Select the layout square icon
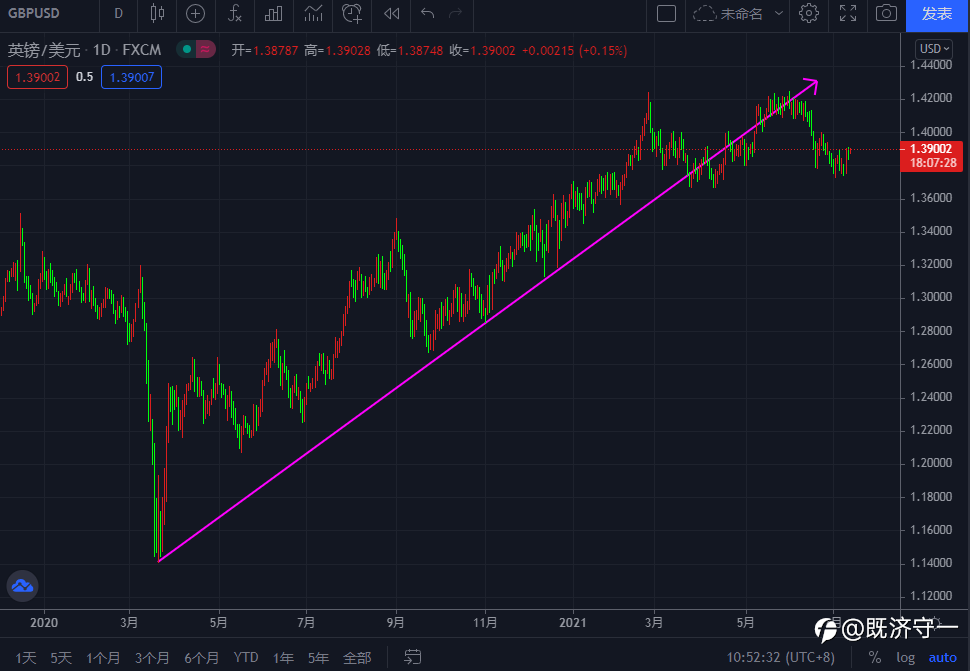This screenshot has width=970, height=671. (x=666, y=13)
